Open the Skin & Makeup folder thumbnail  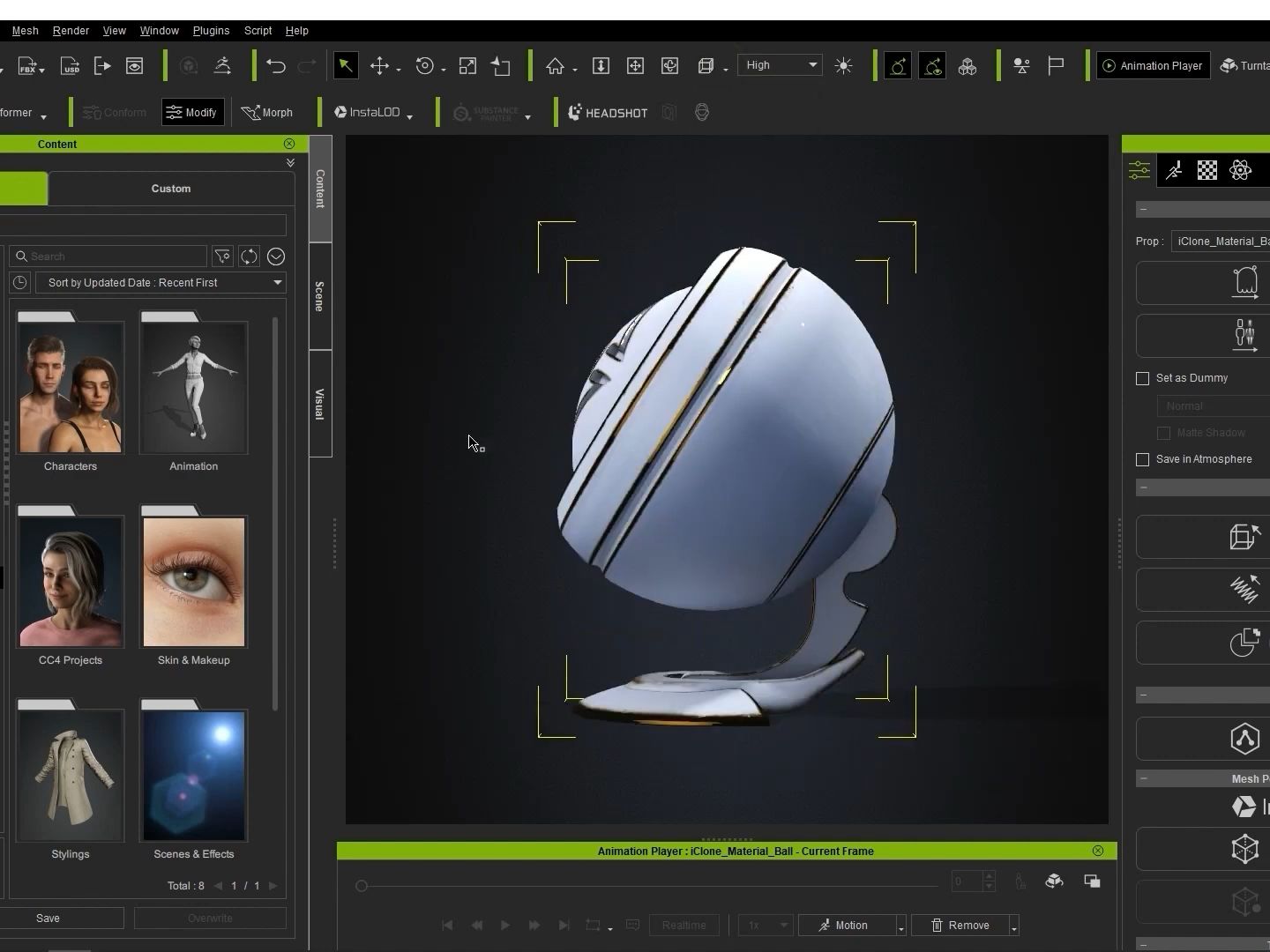coord(194,582)
